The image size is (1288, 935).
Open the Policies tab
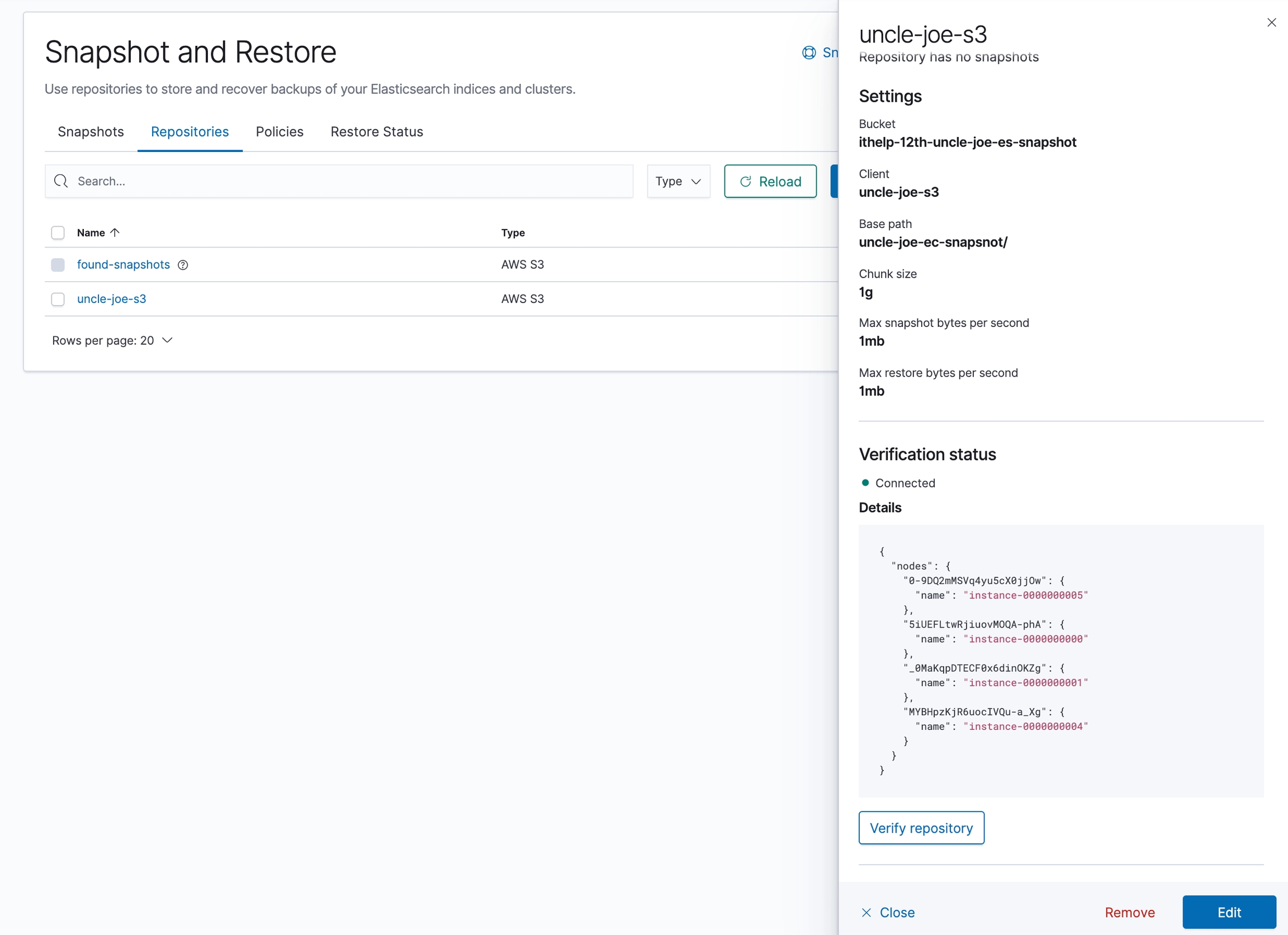[280, 132]
